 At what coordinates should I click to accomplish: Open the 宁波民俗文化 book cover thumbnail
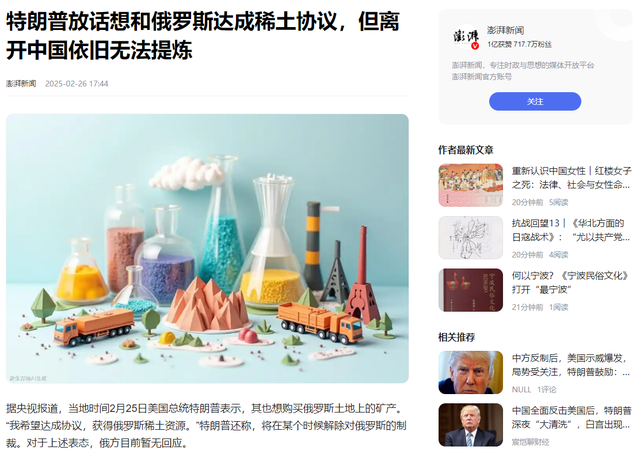471,290
